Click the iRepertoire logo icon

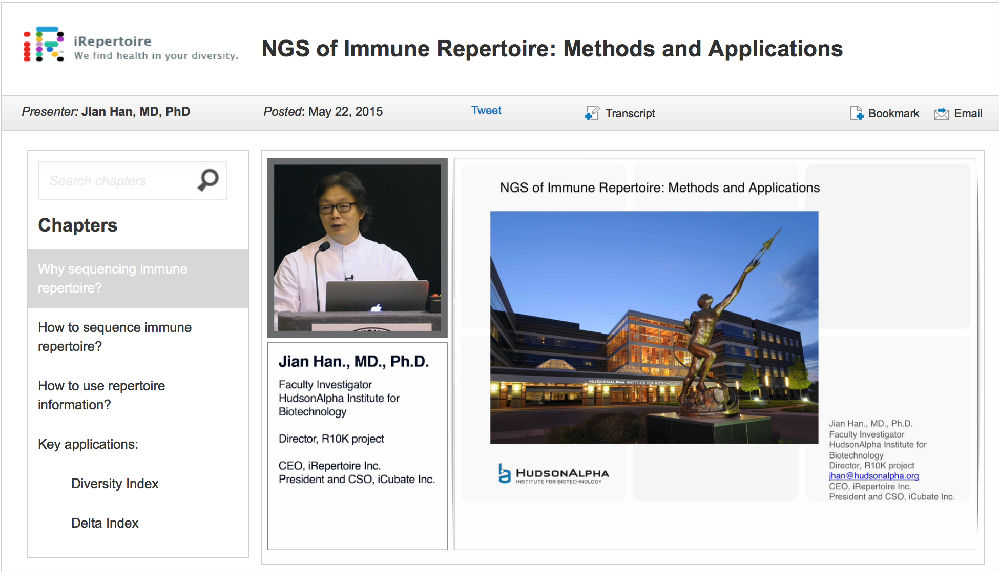pos(45,45)
